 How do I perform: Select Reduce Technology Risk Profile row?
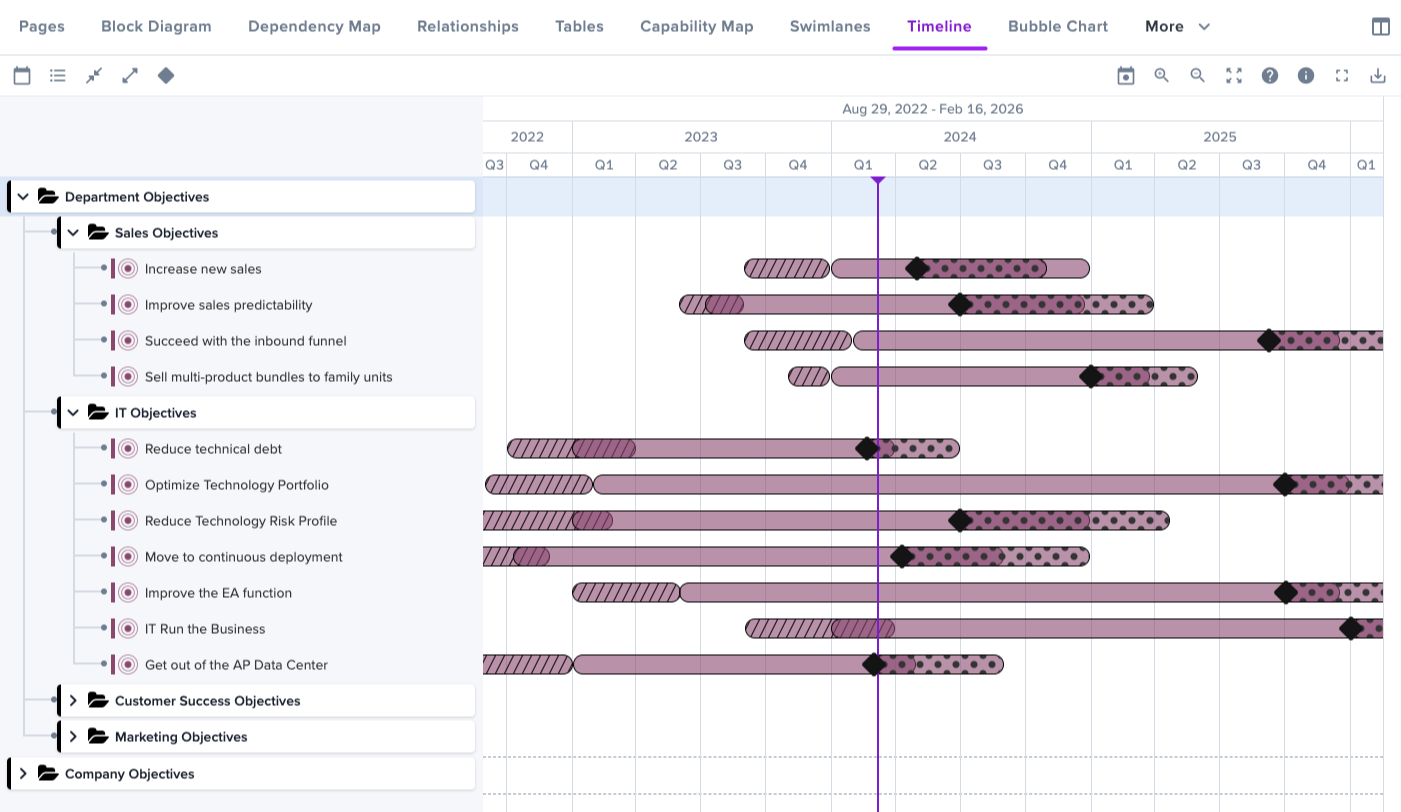[x=241, y=520]
